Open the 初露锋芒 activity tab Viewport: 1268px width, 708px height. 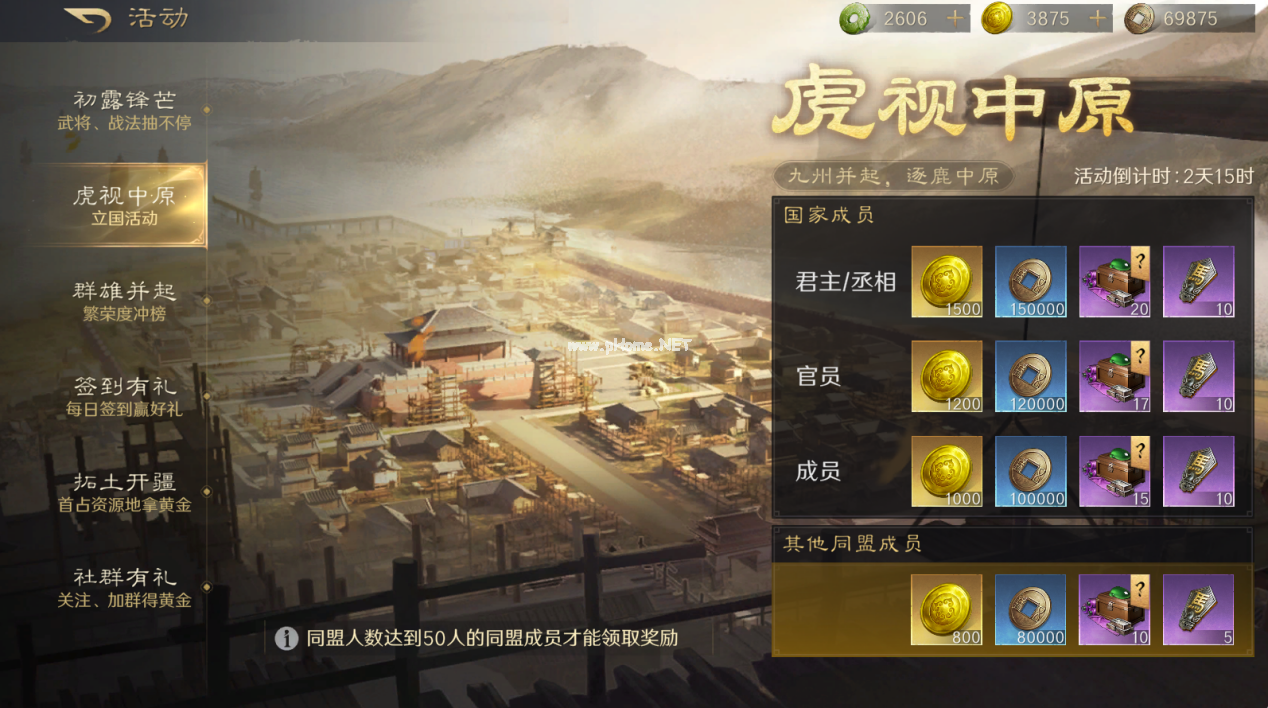[124, 110]
